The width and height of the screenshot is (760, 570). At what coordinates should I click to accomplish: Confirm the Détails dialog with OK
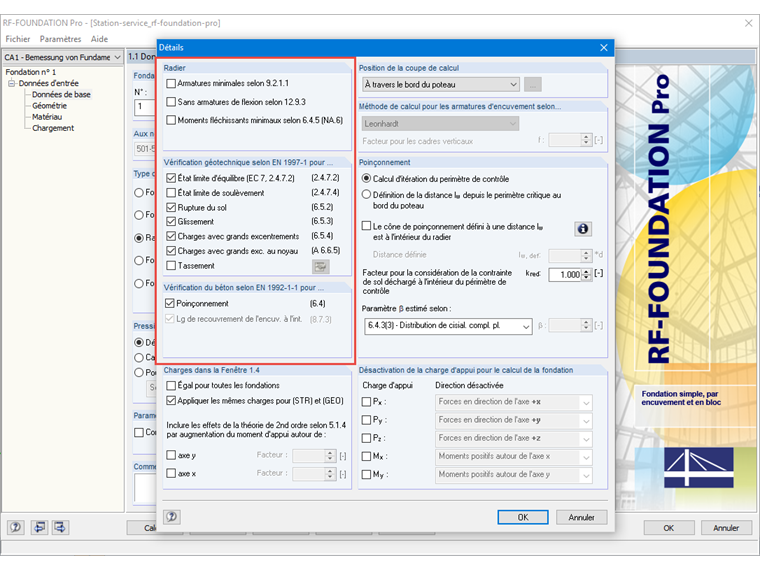point(522,517)
